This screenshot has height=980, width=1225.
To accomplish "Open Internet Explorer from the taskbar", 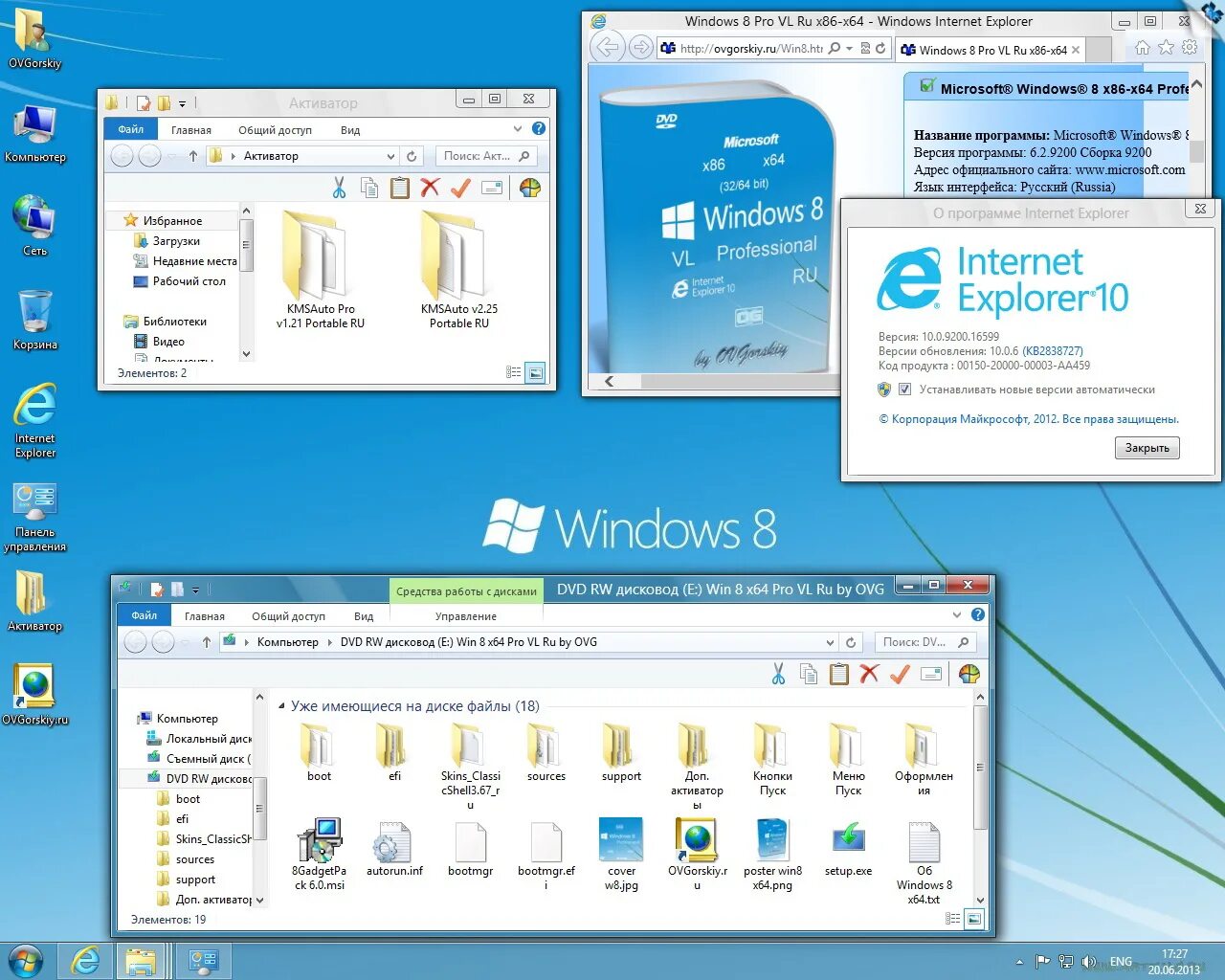I will point(85,961).
